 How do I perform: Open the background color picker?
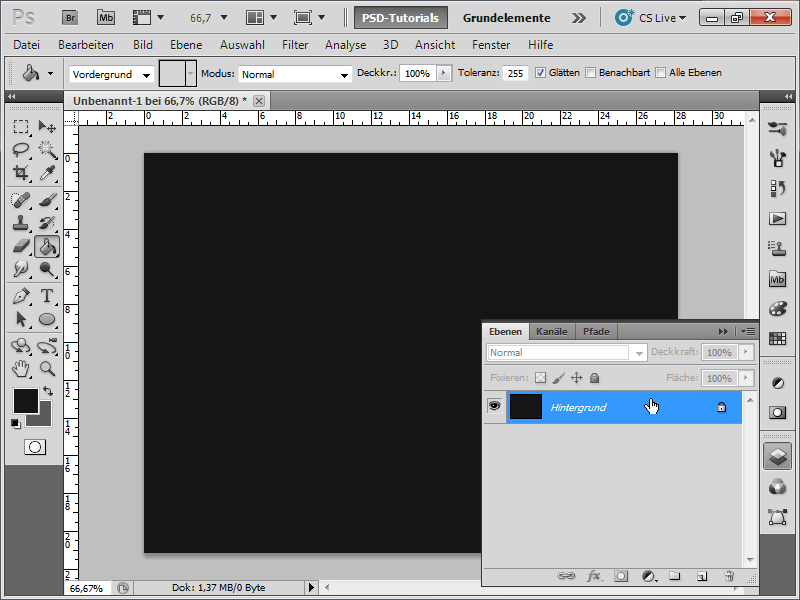coord(44,418)
